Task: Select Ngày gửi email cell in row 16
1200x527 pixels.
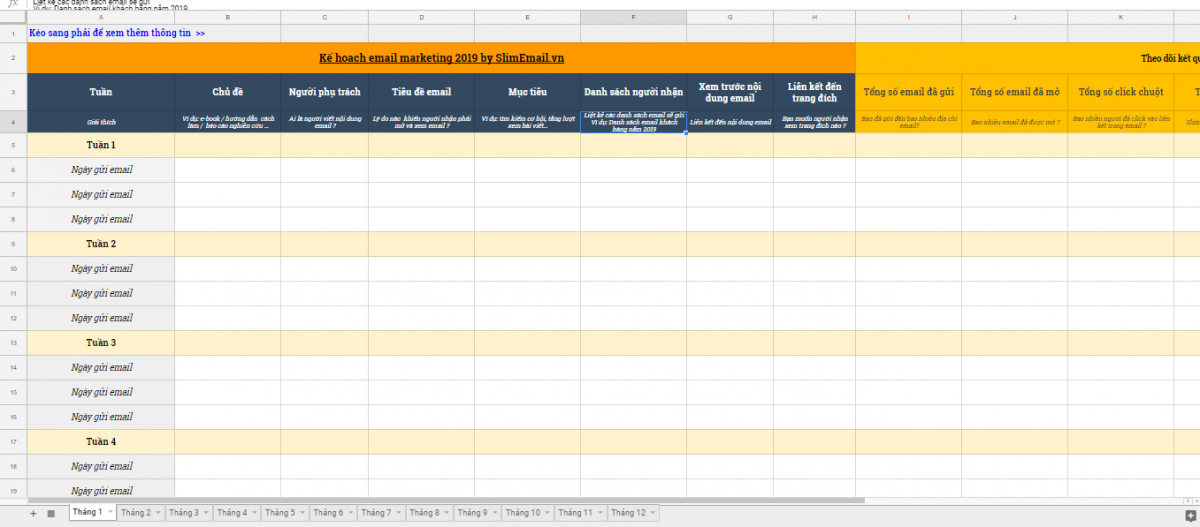Action: pyautogui.click(x=101, y=417)
